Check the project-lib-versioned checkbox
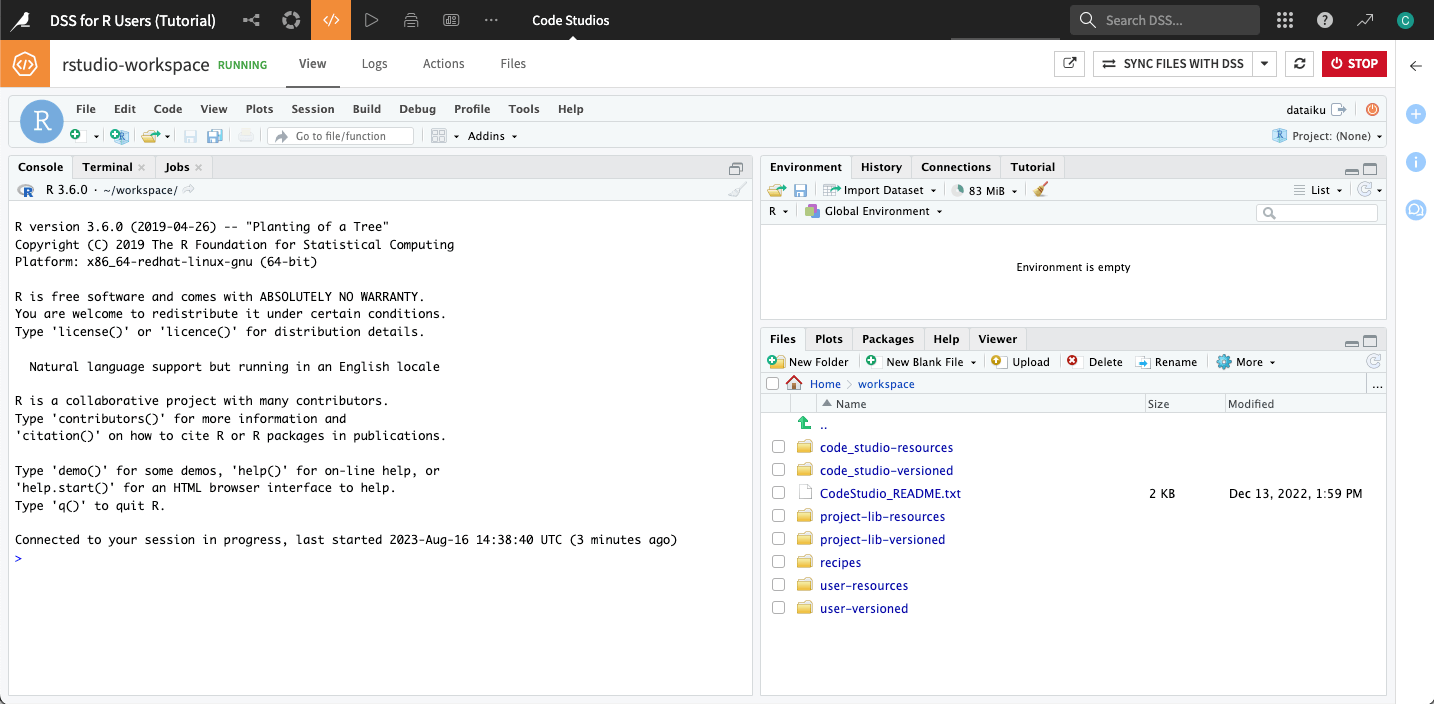This screenshot has height=704, width=1434. pos(778,539)
